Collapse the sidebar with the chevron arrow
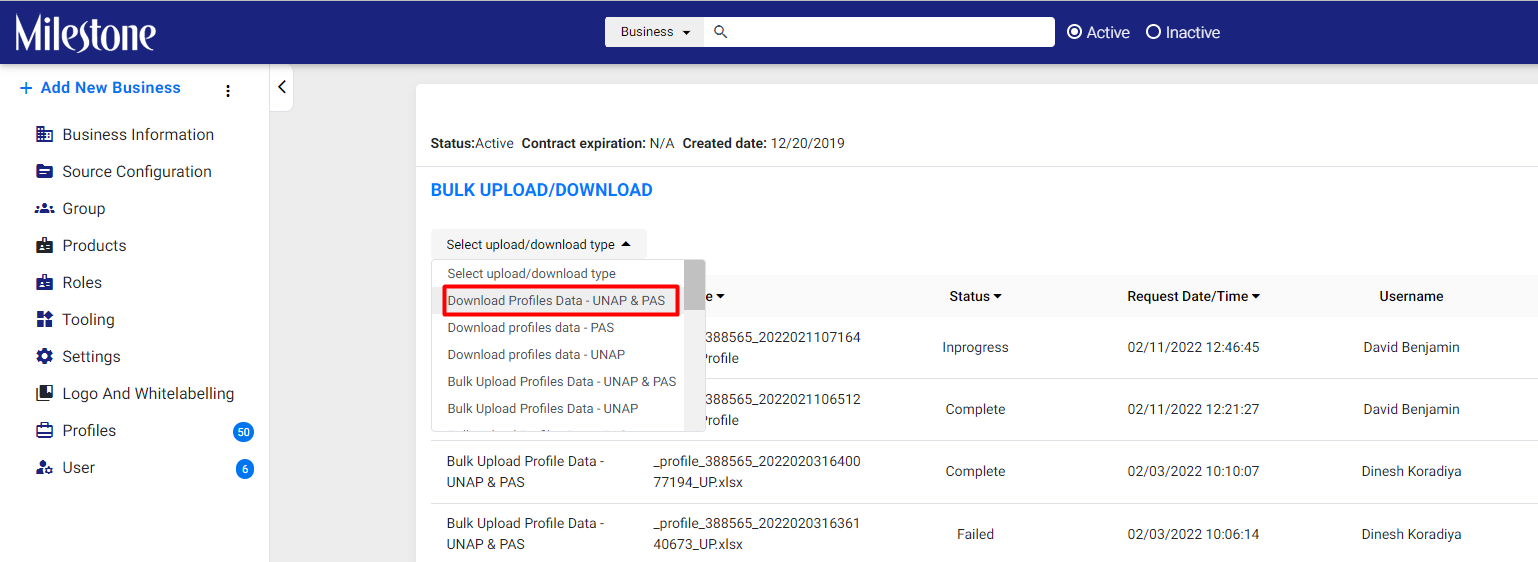1538x562 pixels. tap(282, 87)
